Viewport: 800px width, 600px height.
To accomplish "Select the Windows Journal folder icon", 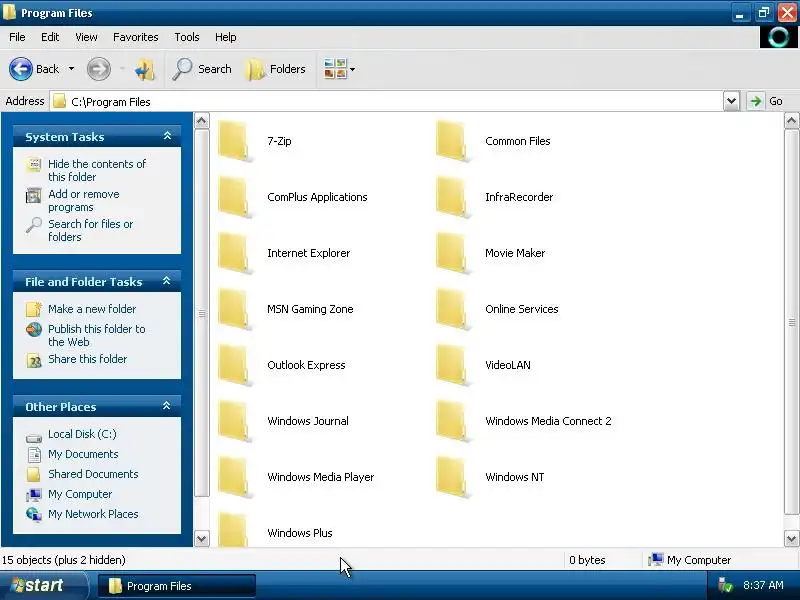I will (x=235, y=421).
